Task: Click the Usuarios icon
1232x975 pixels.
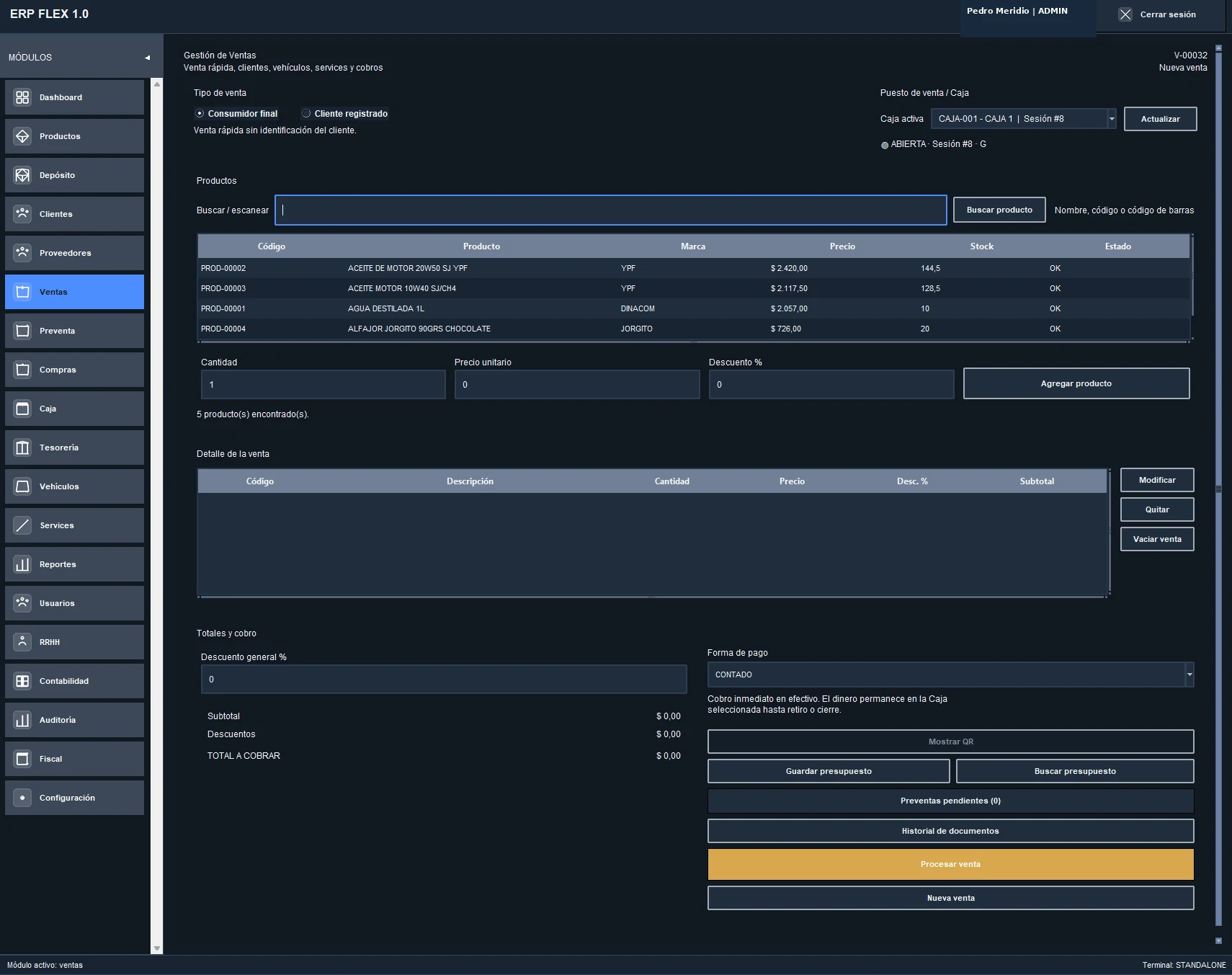Action: [22, 603]
